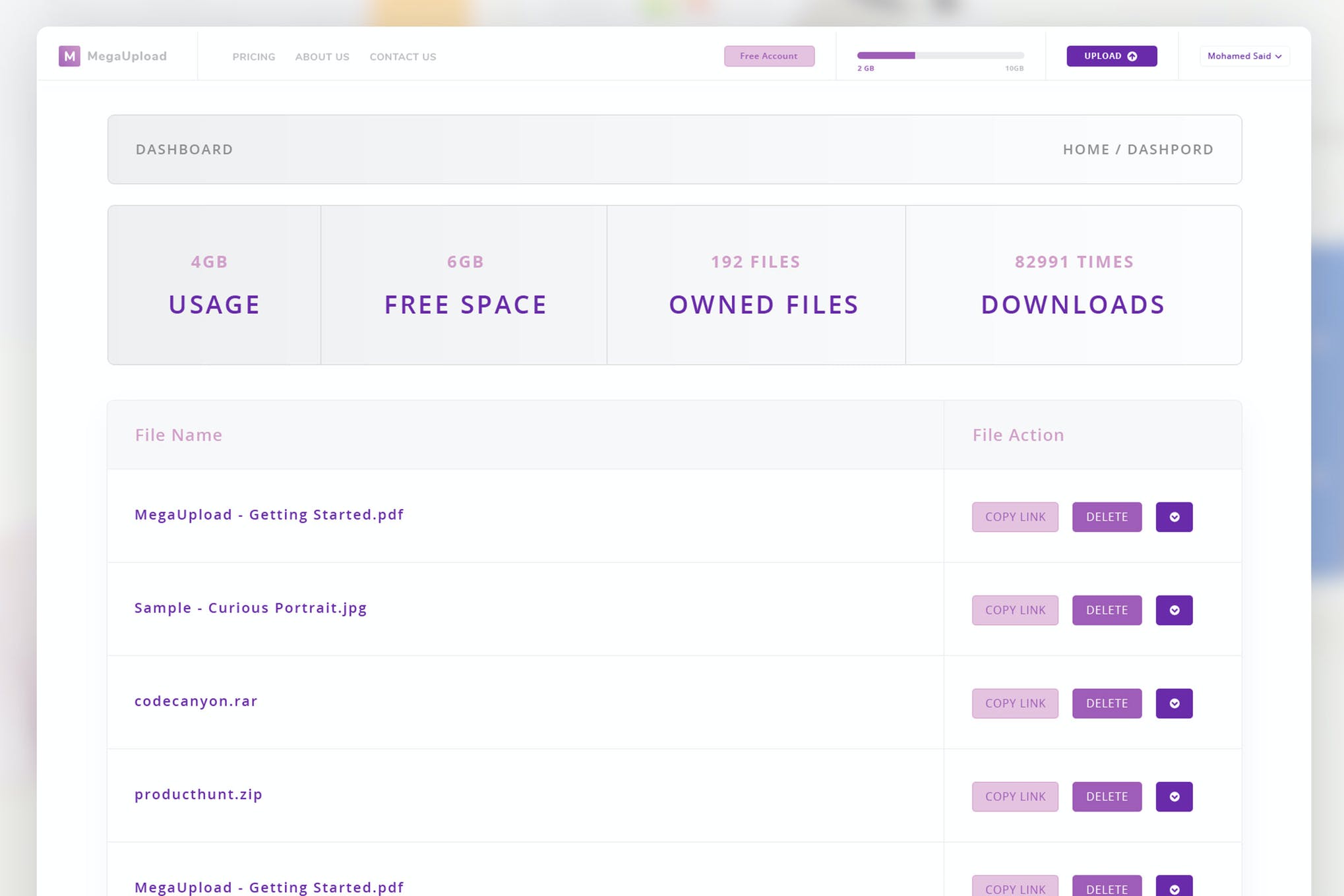1344x896 pixels.
Task: Delete the producthunt.zip file
Action: click(1107, 796)
